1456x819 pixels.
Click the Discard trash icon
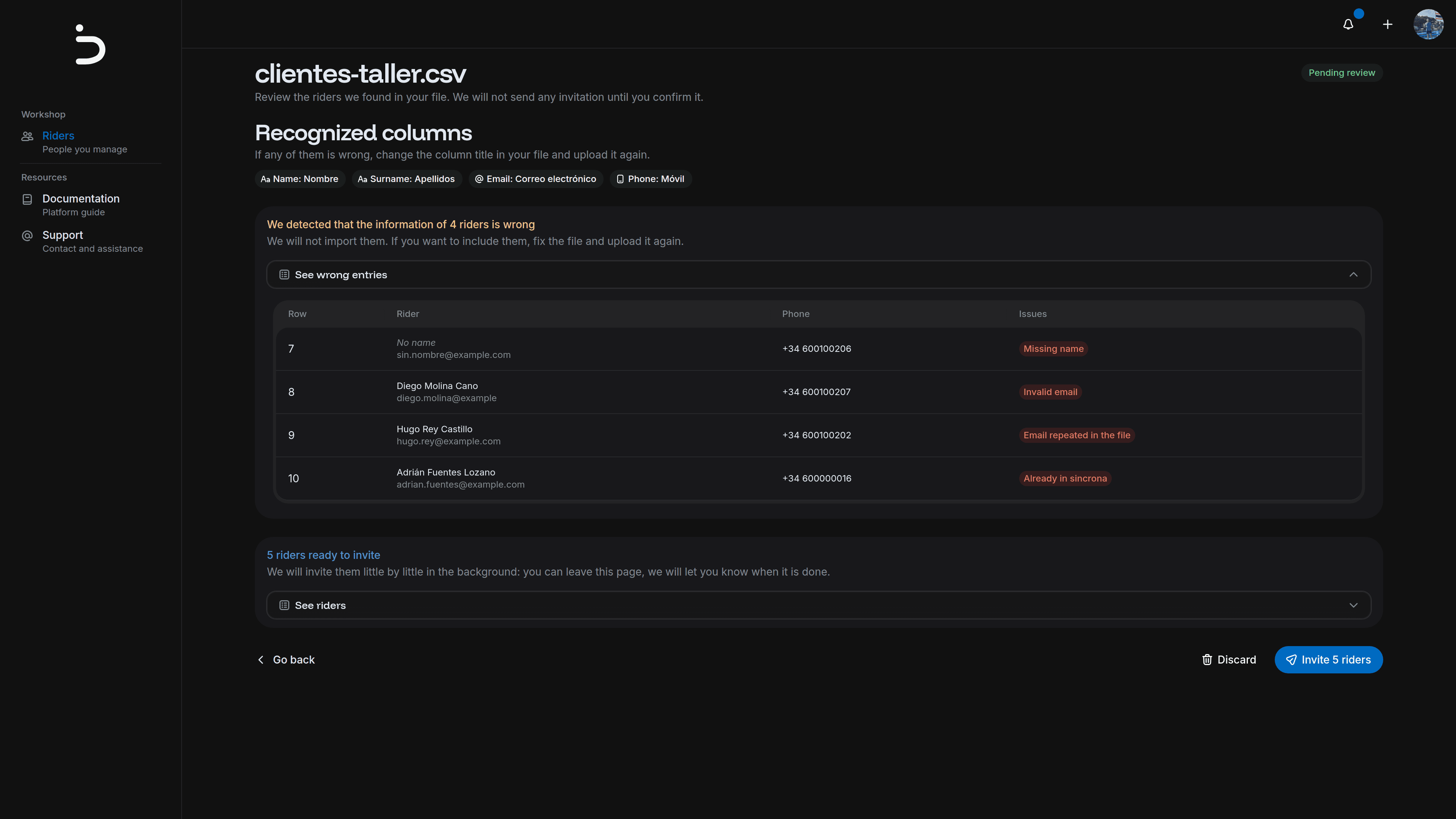[1207, 660]
